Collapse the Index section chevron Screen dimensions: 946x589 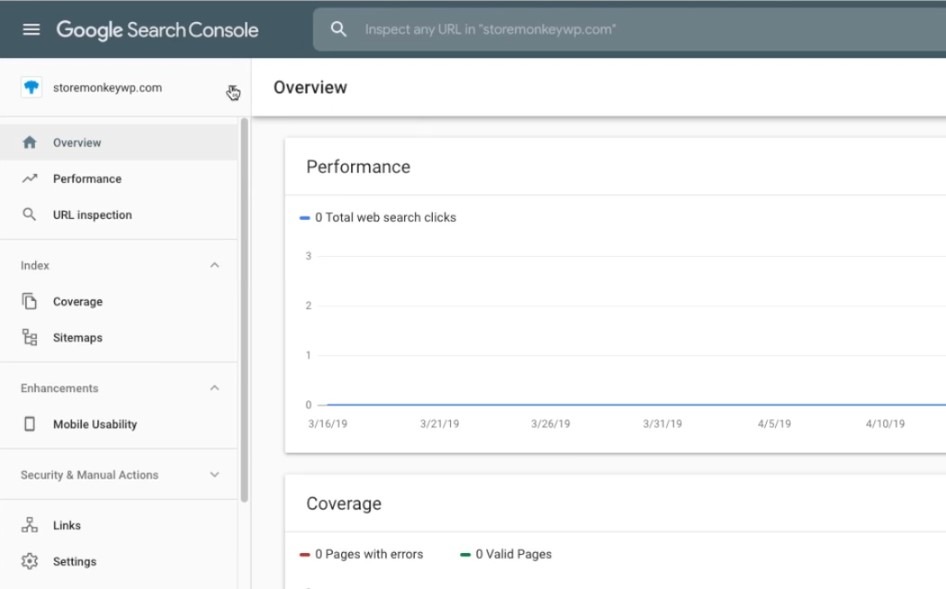214,265
